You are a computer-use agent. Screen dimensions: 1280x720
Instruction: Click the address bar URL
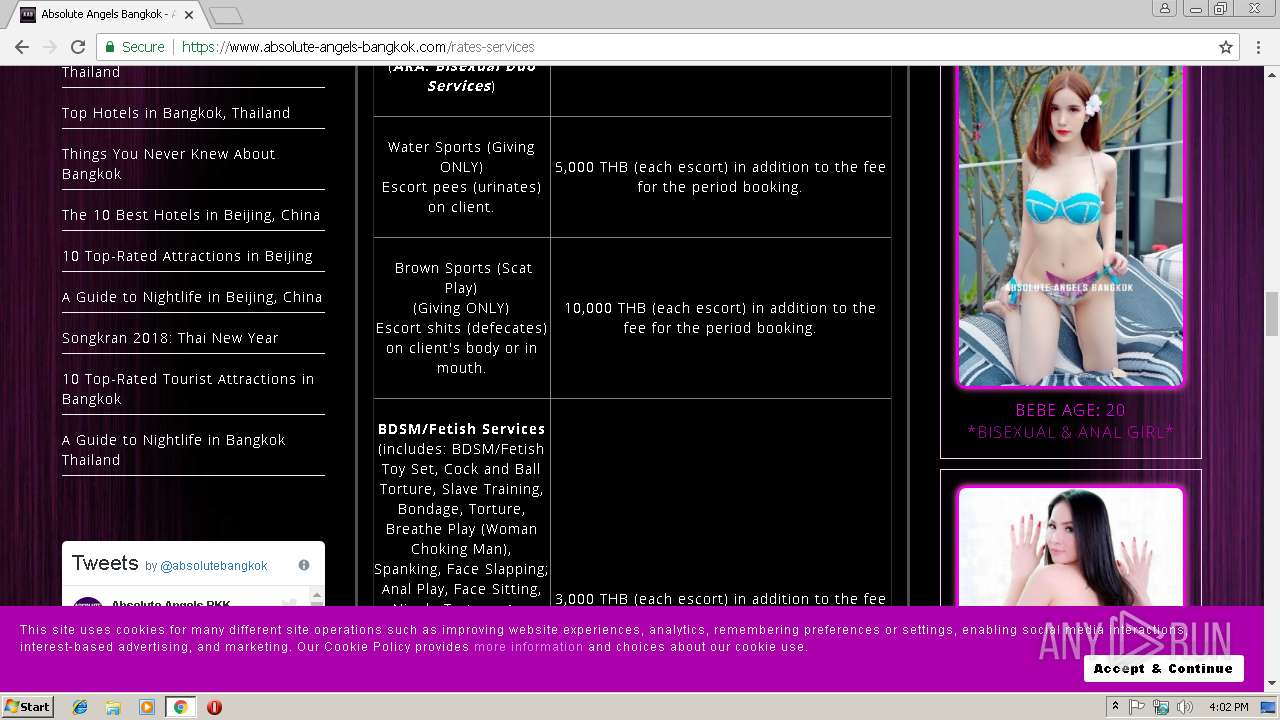(358, 47)
